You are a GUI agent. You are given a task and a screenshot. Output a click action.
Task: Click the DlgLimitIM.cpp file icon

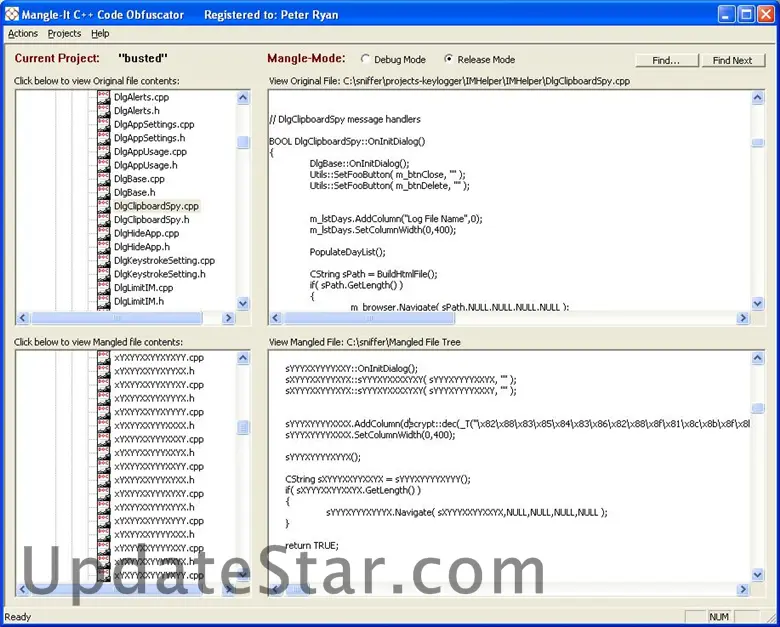[103, 288]
